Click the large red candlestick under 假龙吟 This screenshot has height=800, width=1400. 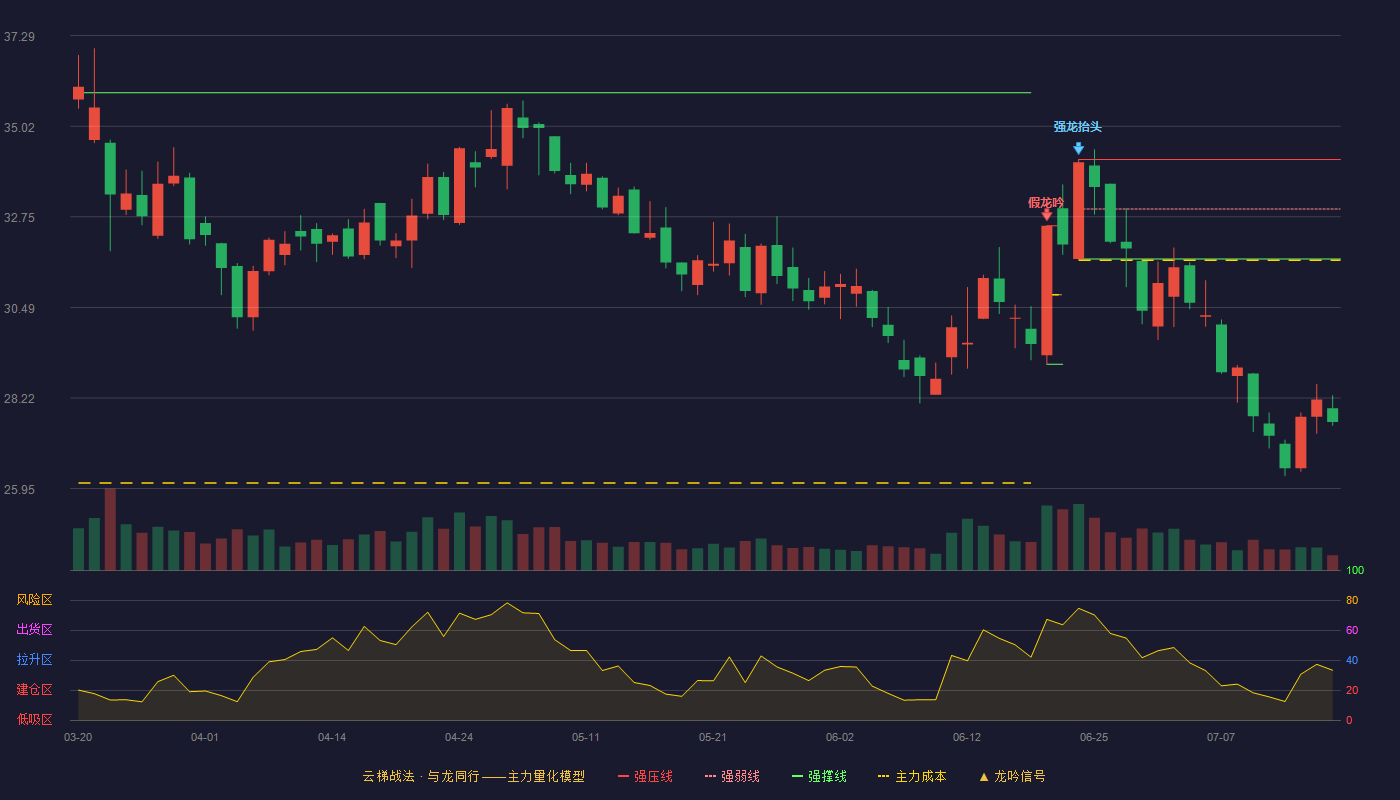[1046, 290]
